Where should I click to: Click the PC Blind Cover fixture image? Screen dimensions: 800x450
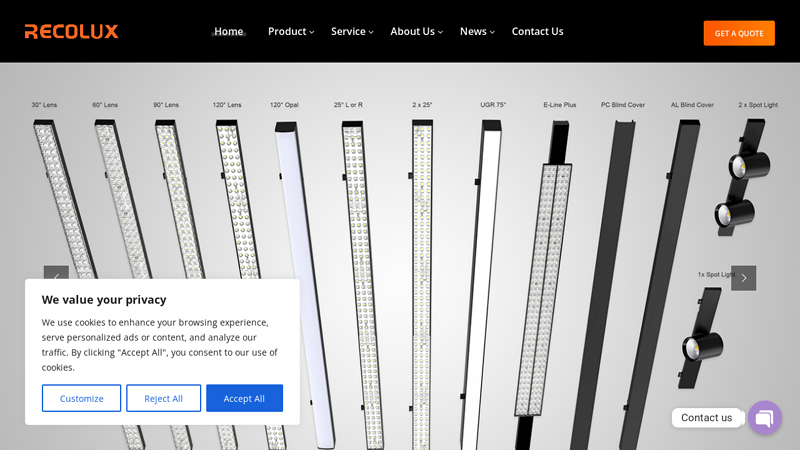pyautogui.click(x=603, y=285)
